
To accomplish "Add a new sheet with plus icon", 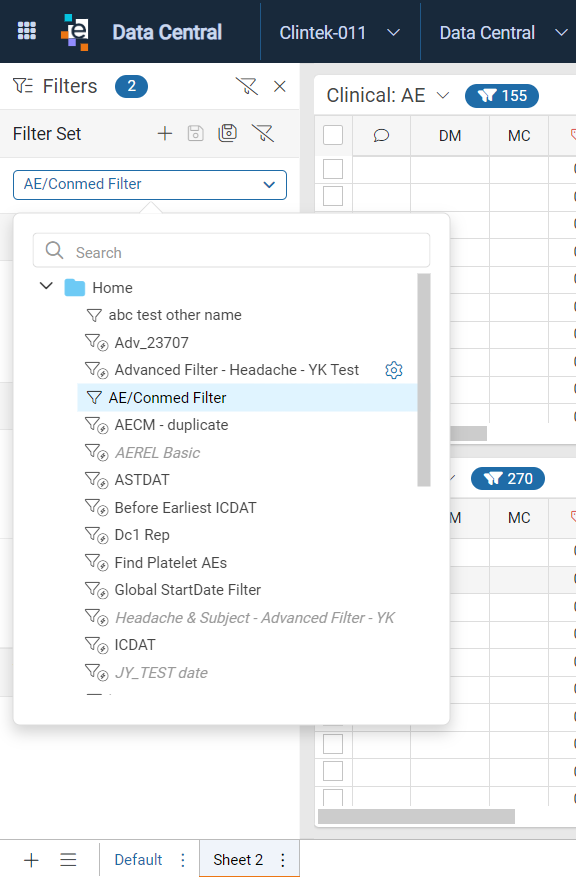I will point(31,860).
